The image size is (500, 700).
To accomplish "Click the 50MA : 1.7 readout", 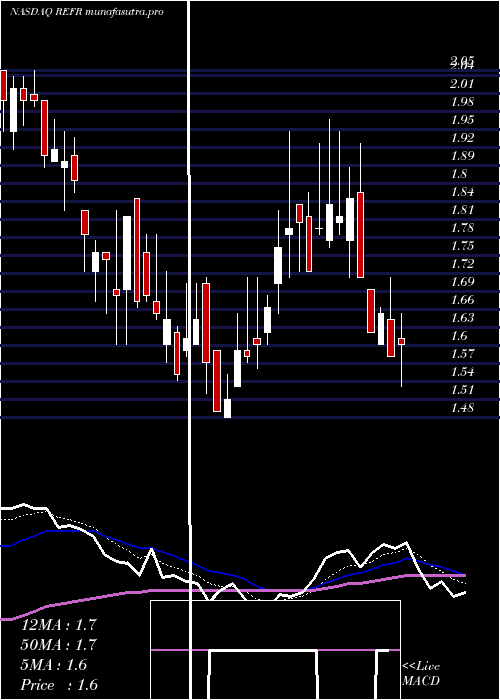I will (x=59, y=645).
